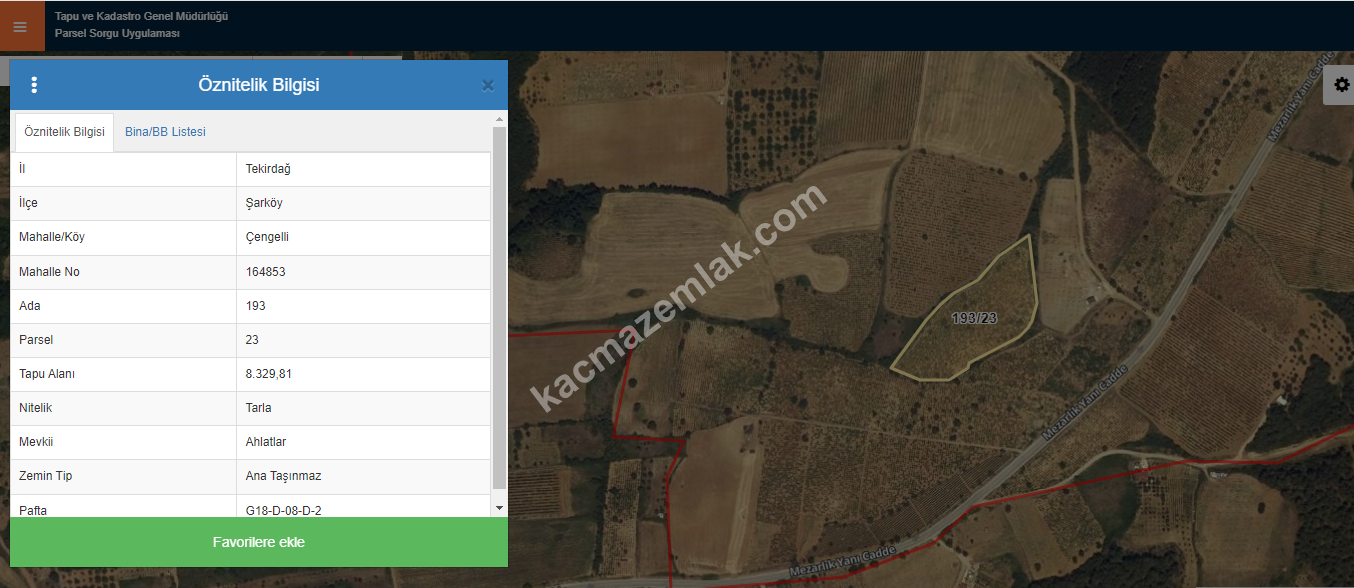The height and width of the screenshot is (588, 1354).
Task: Click the scrollbar up arrow
Action: click(499, 119)
